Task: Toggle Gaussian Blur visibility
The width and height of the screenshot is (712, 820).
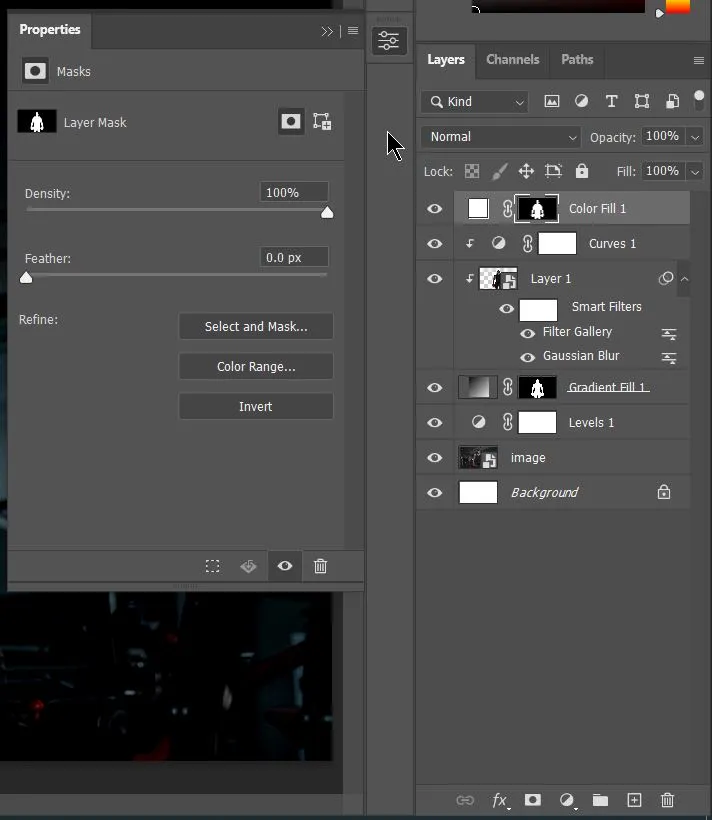Action: tap(527, 357)
